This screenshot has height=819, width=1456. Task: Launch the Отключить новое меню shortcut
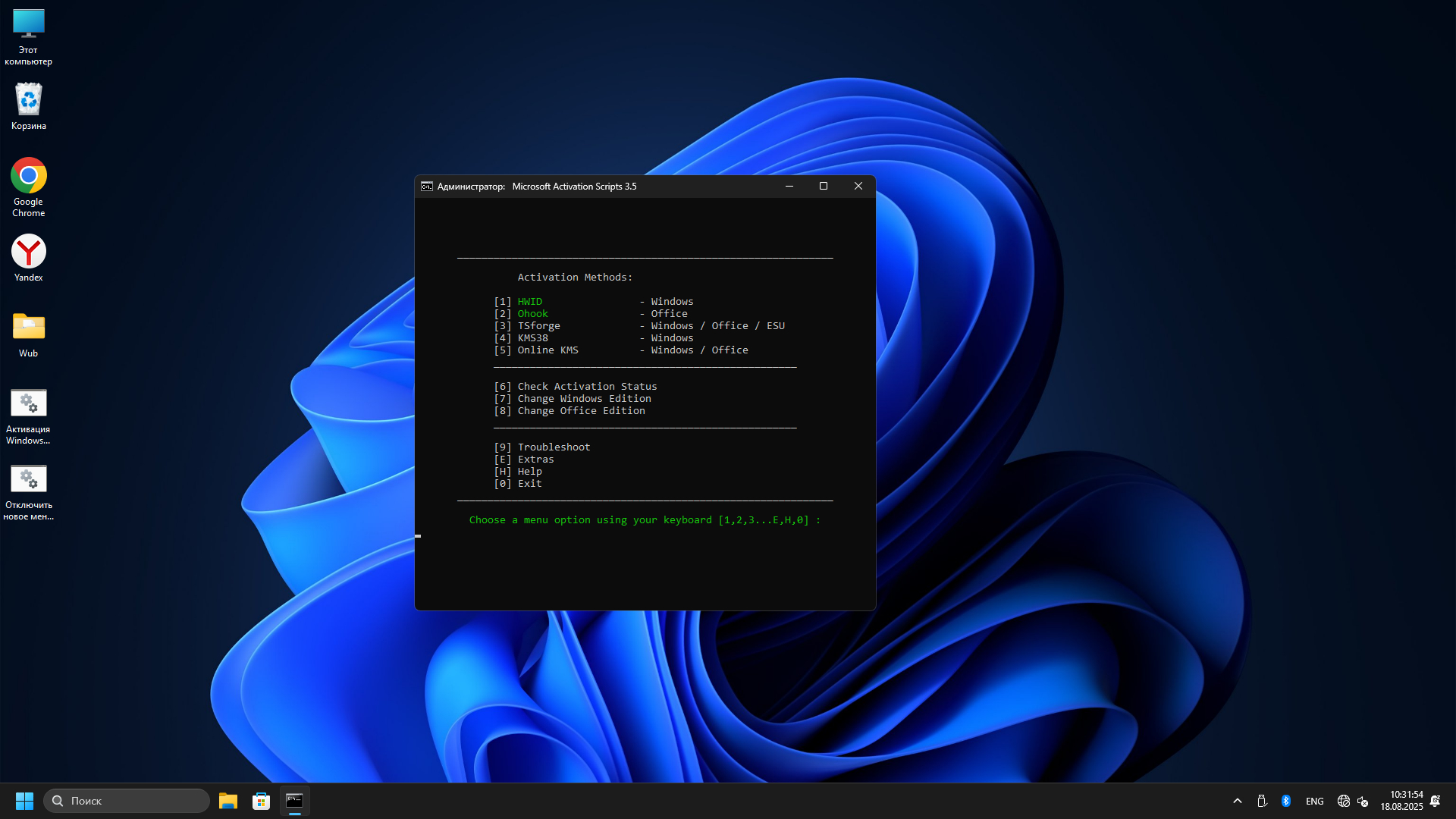[x=28, y=479]
